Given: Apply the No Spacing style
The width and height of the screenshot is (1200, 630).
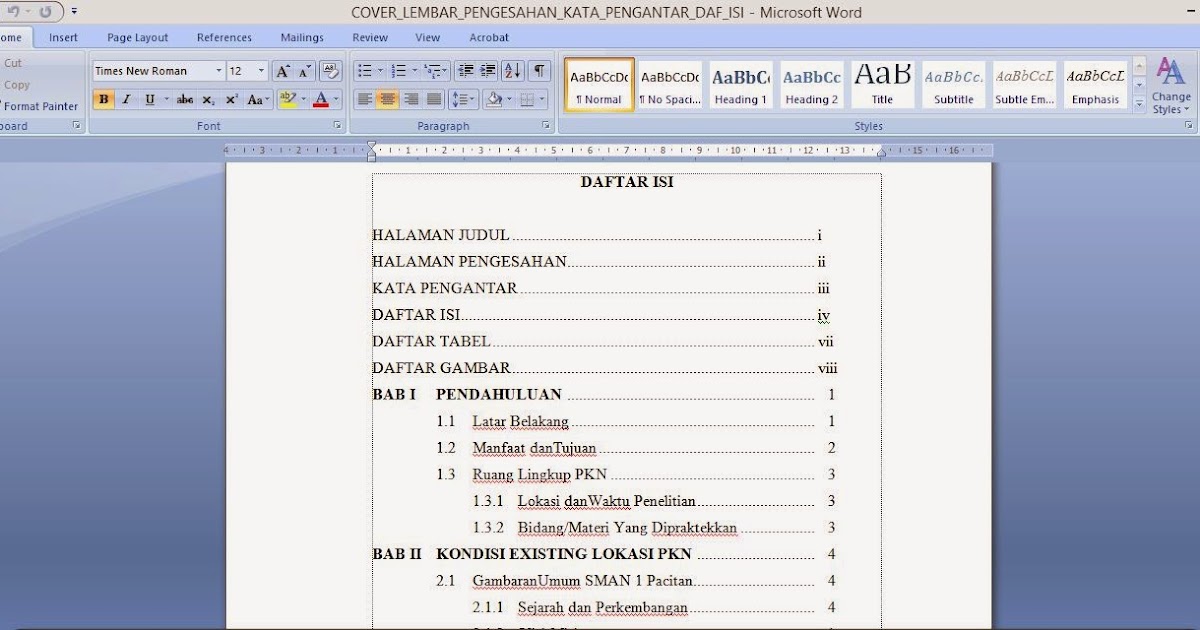Looking at the screenshot, I should point(670,84).
